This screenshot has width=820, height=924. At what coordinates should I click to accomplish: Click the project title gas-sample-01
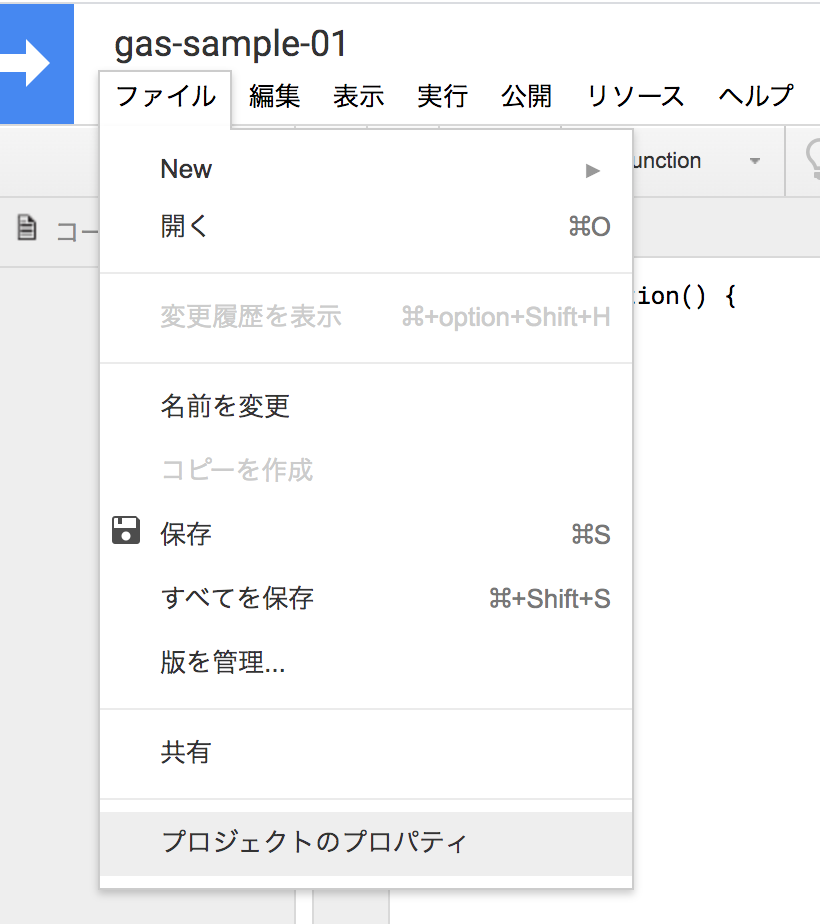coord(229,44)
